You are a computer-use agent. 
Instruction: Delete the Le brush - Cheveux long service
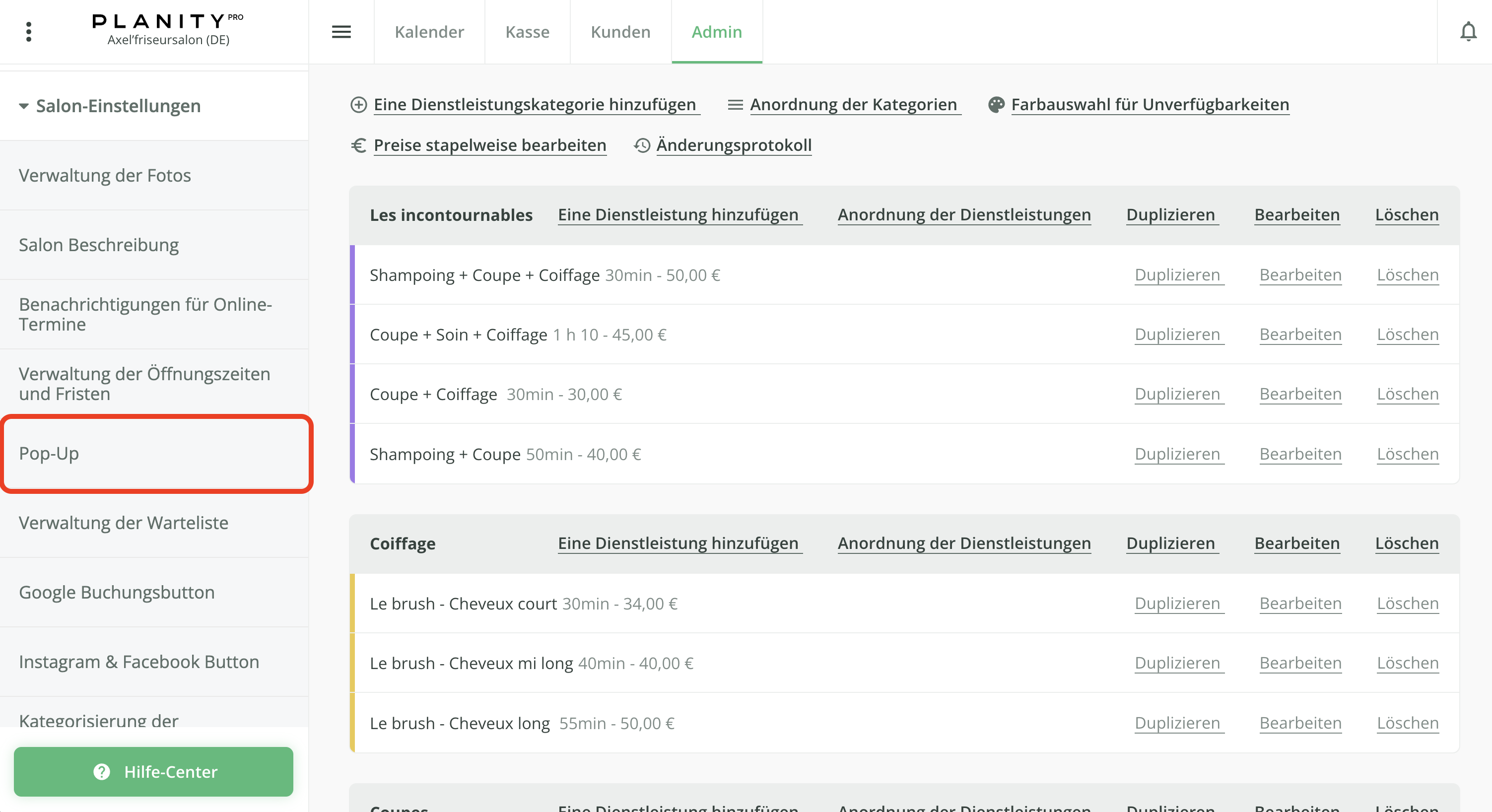(x=1408, y=723)
